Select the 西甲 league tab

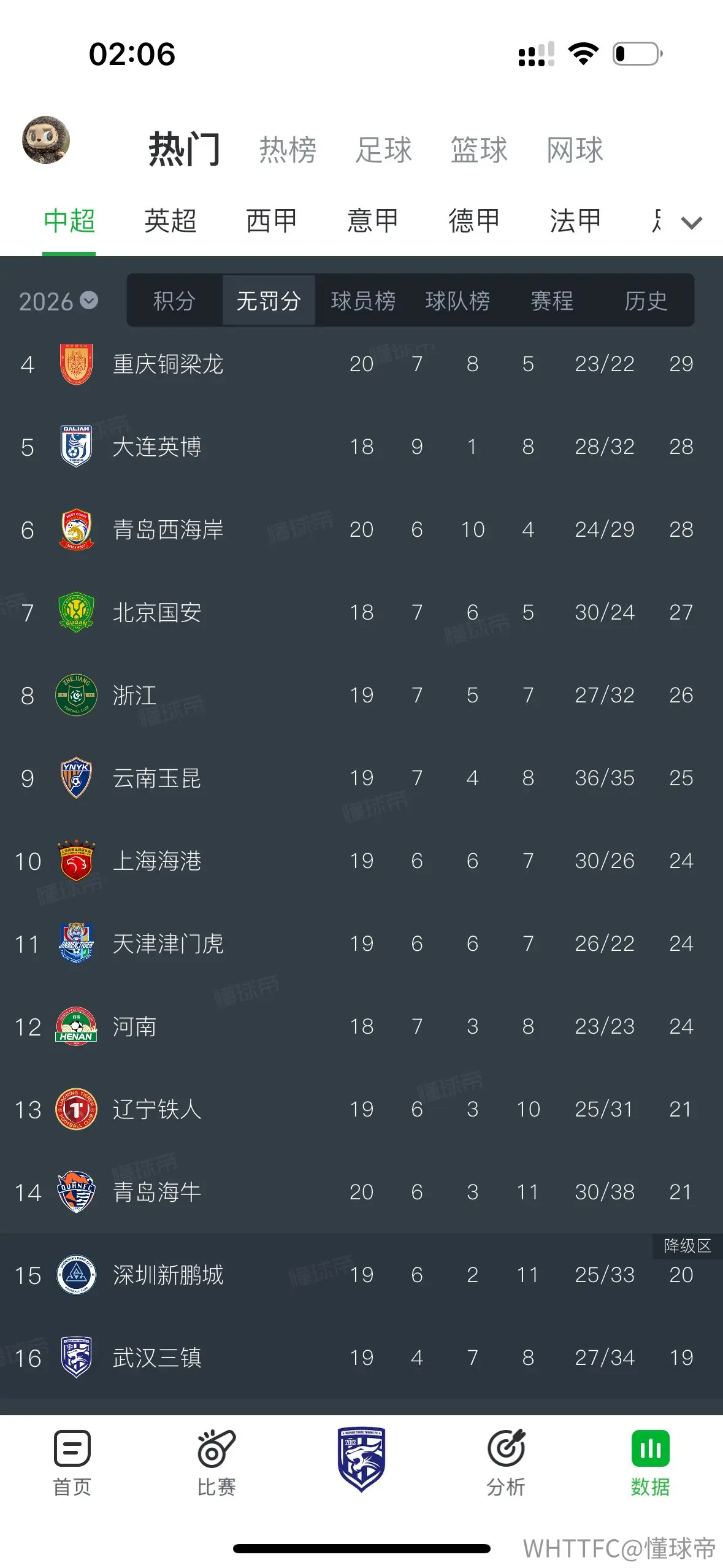click(272, 221)
